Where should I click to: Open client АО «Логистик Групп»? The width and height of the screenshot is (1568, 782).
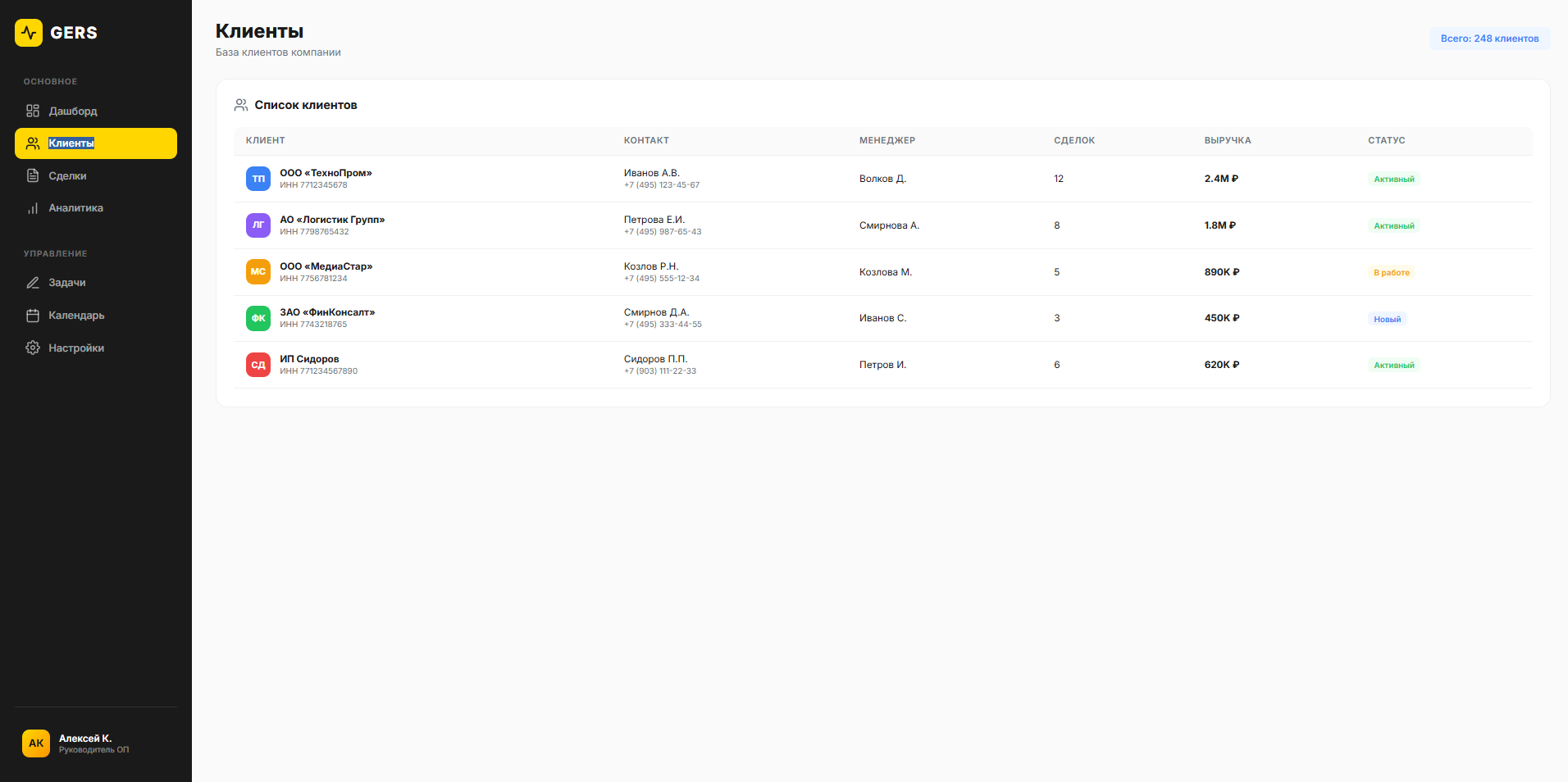(332, 220)
